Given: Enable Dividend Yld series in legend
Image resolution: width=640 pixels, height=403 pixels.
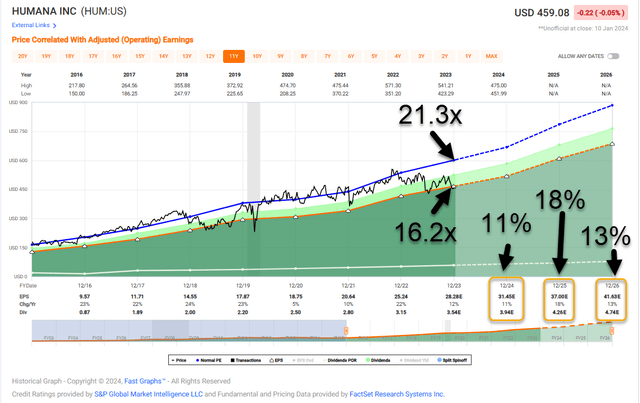Looking at the screenshot, I should [x=414, y=360].
